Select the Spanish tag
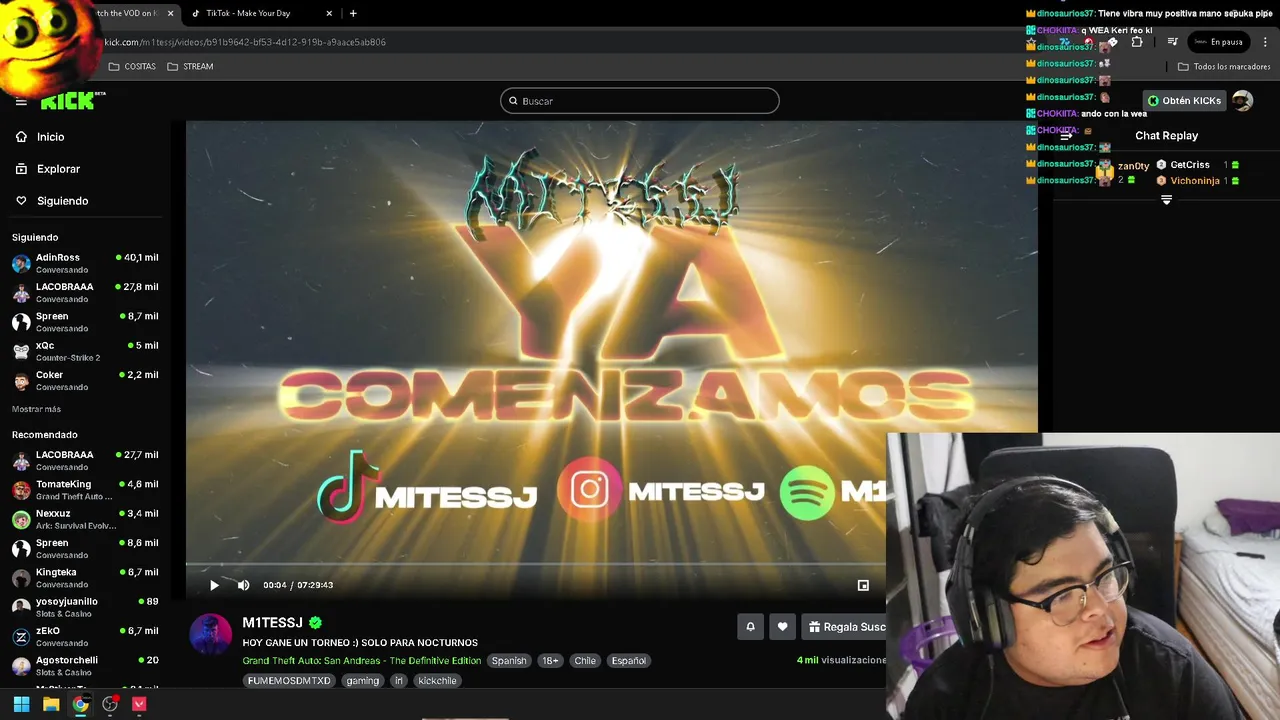 click(x=509, y=661)
